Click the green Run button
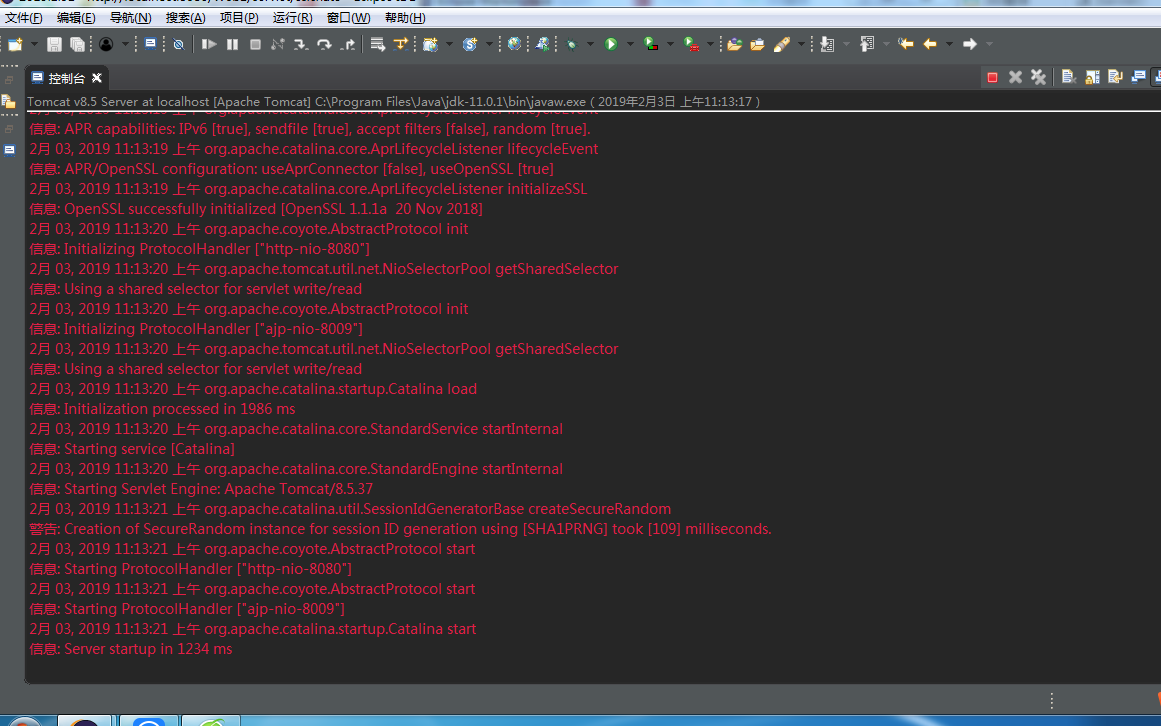 [611, 44]
